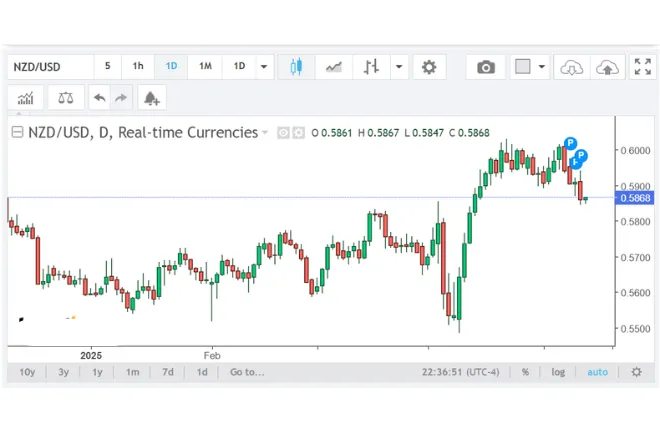The width and height of the screenshot is (660, 440).
Task: Click the 2025 time axis label
Action: (x=91, y=356)
